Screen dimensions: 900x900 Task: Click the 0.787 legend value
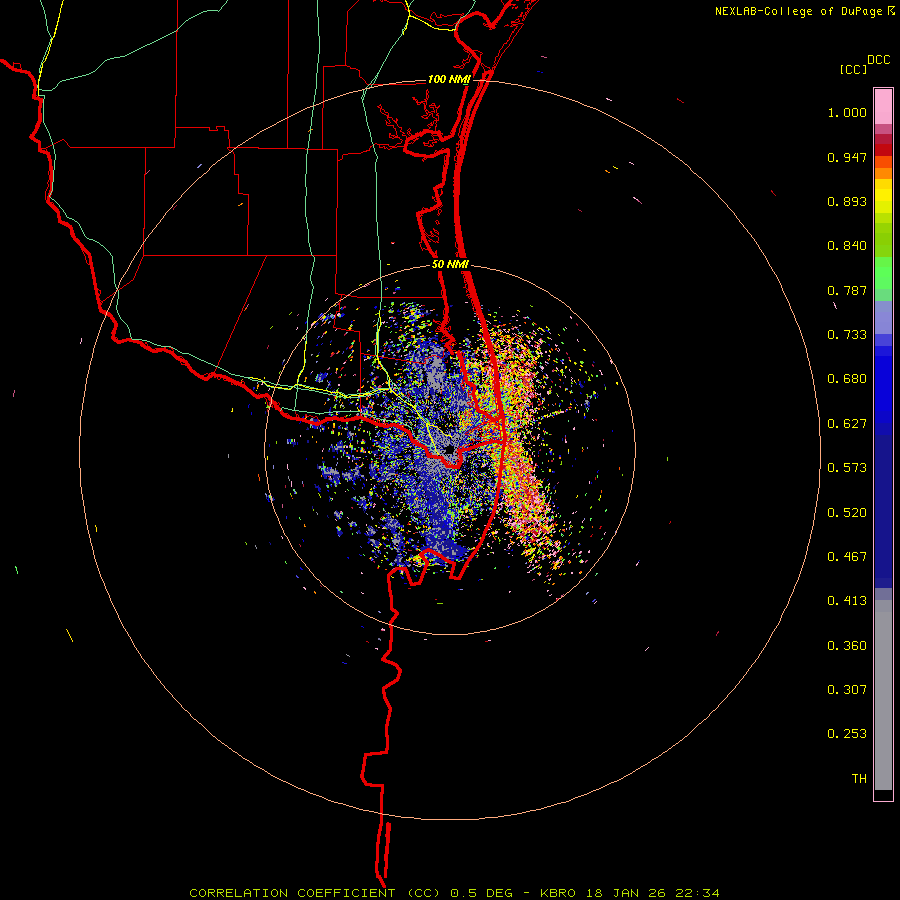[x=847, y=290]
